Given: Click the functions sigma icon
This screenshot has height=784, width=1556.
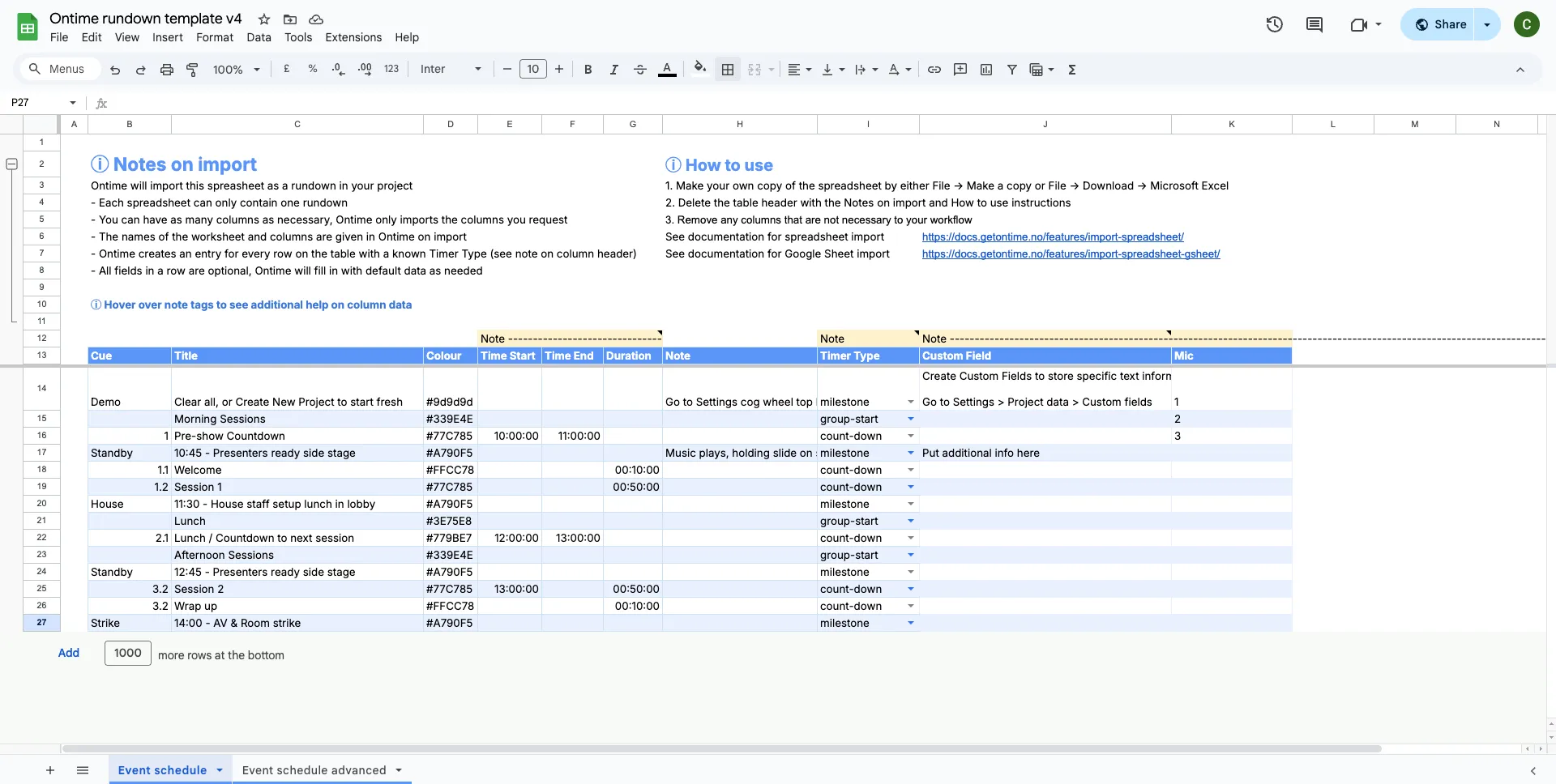Looking at the screenshot, I should click(x=1071, y=69).
